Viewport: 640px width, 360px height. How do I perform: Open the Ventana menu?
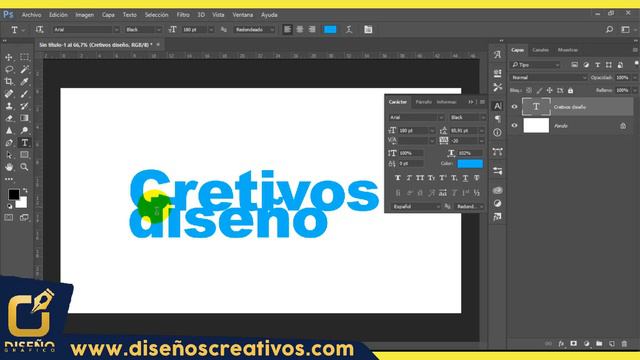[242, 15]
